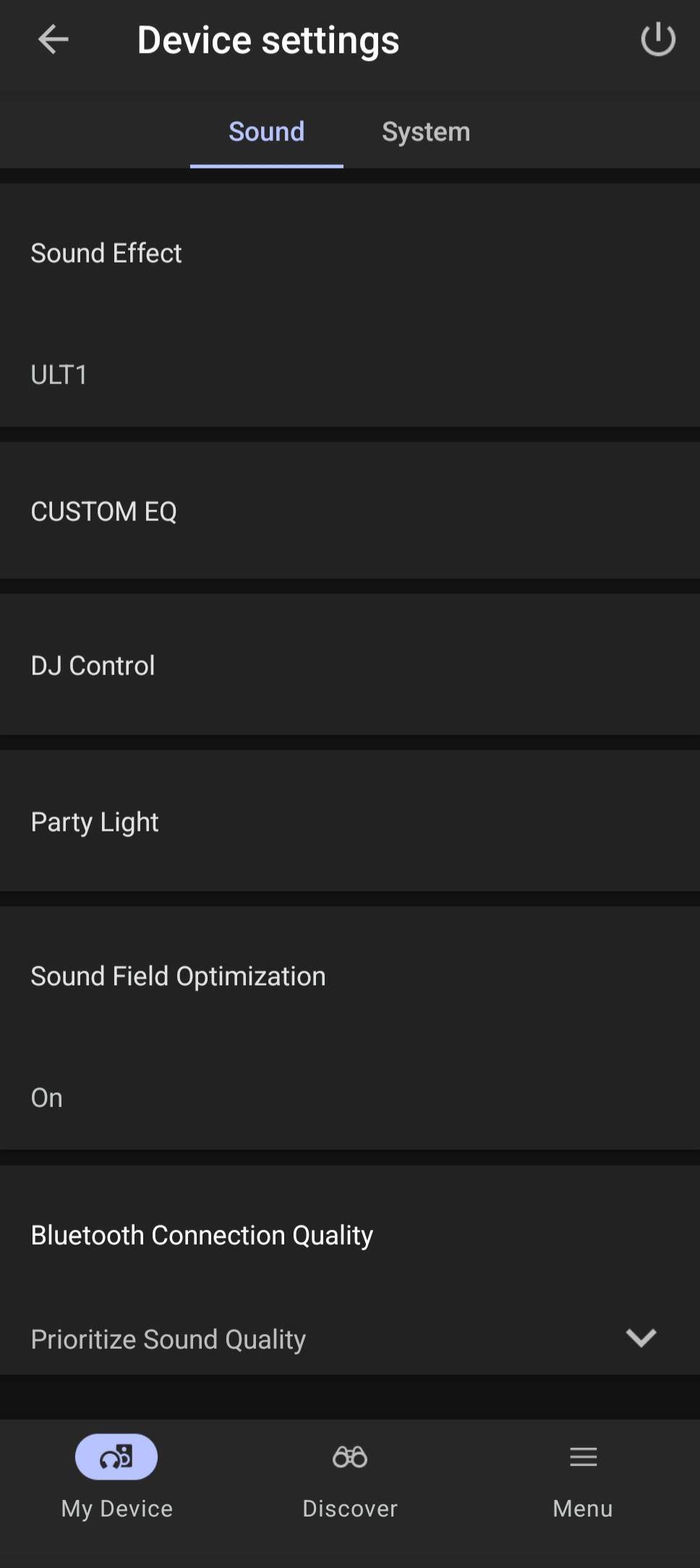Screen dimensions: 700x1568
Task: Open CUSTOM EQ settings
Action: (x=103, y=512)
